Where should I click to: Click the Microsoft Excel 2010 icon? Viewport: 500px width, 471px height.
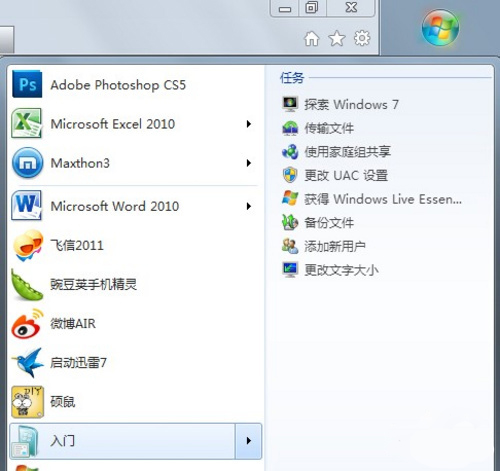pyautogui.click(x=27, y=123)
